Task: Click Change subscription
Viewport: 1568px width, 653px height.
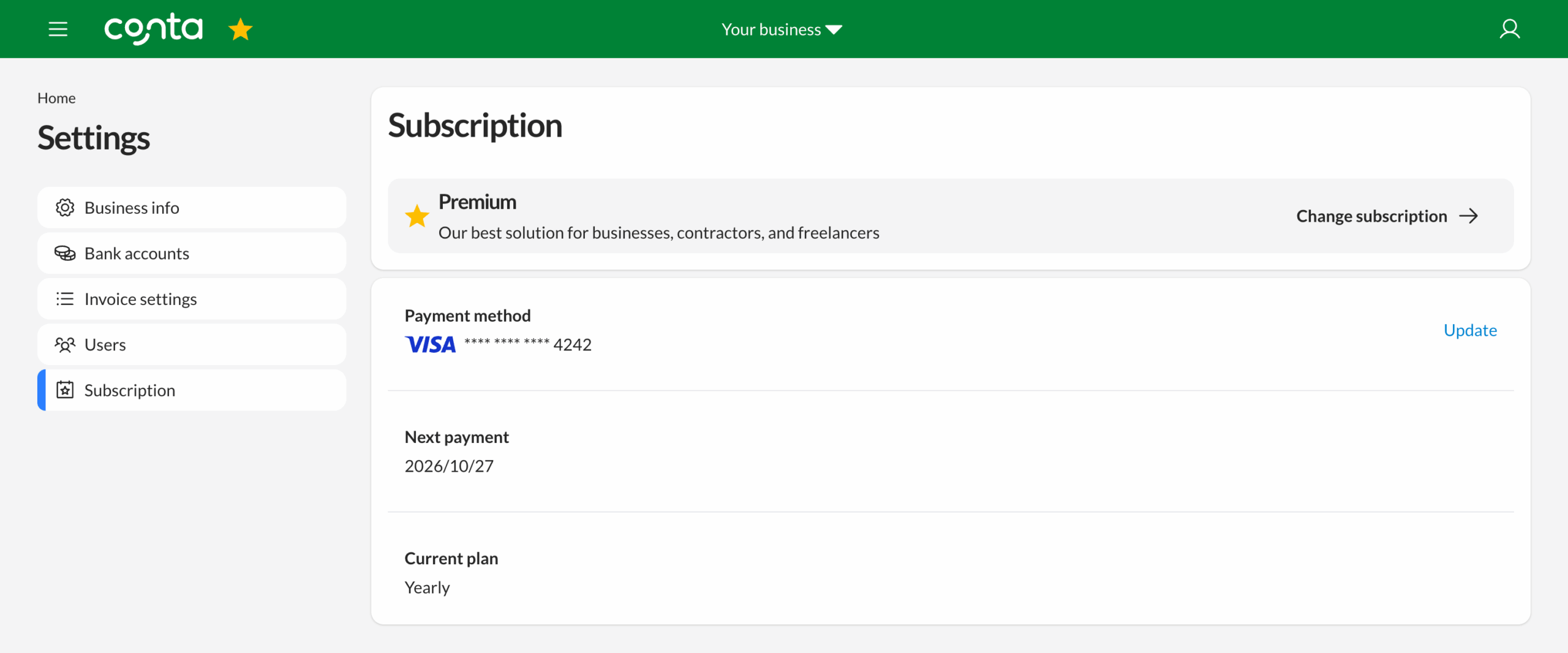Action: [x=1371, y=216]
